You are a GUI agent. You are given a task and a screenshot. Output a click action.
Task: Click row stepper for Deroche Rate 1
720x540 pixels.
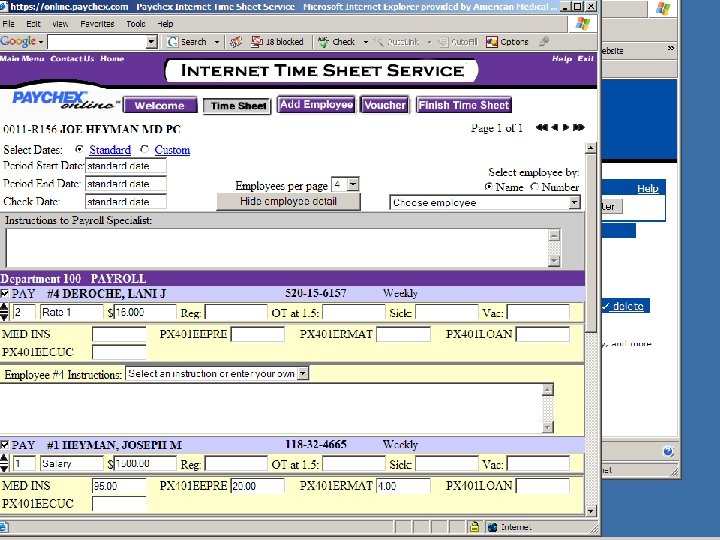(x=4, y=312)
